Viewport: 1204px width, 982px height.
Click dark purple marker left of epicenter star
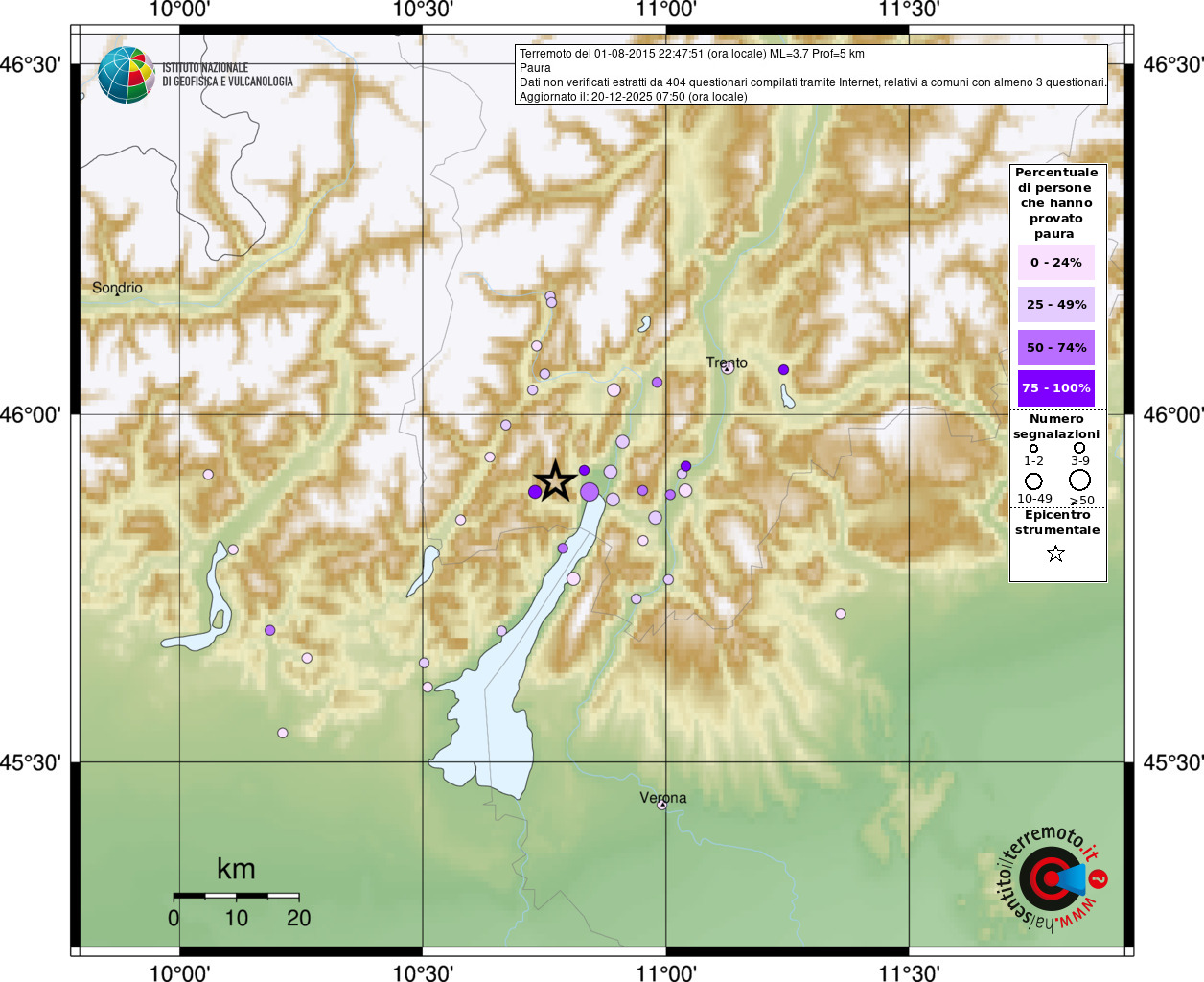[535, 492]
